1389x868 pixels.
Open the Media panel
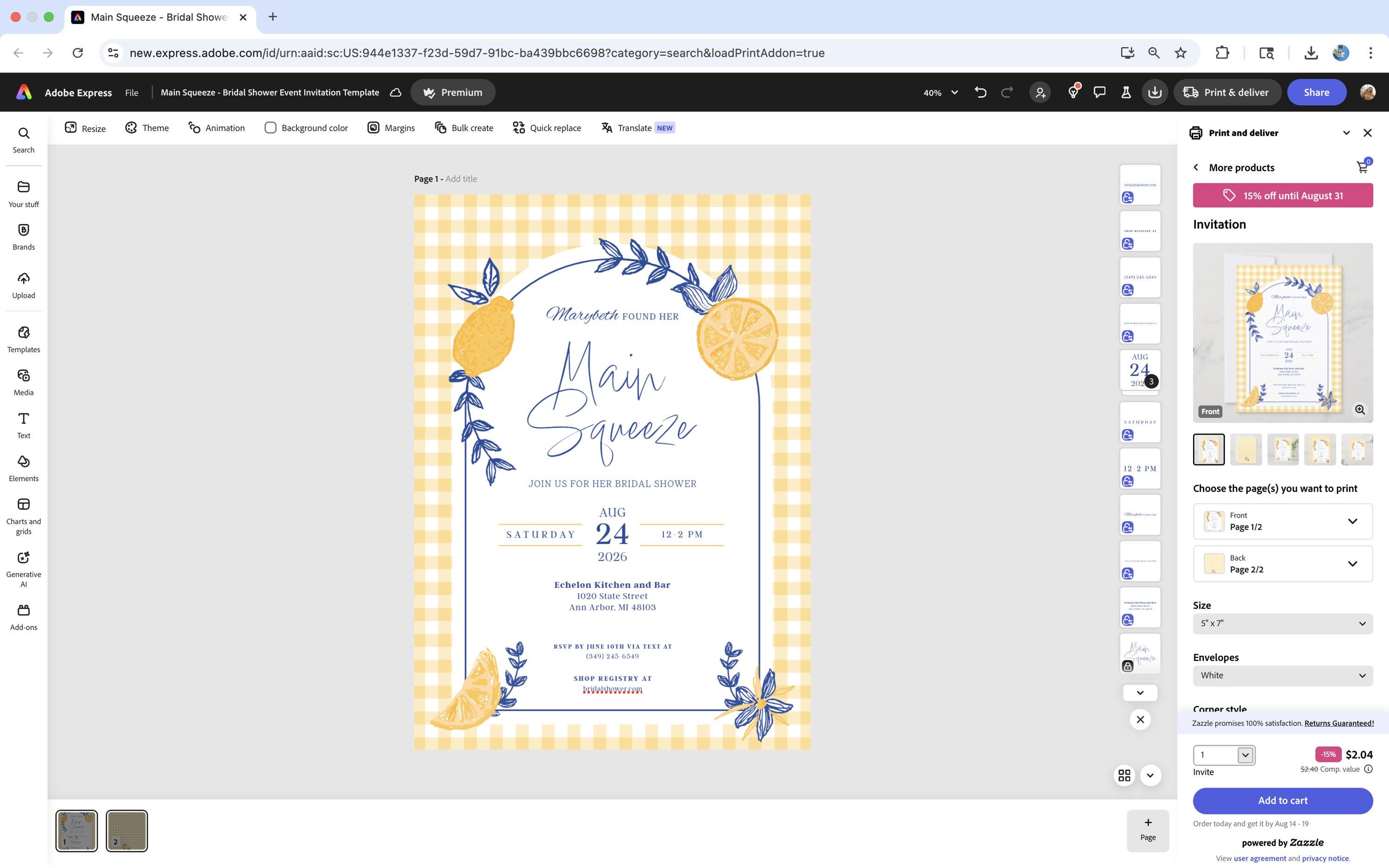pos(24,382)
